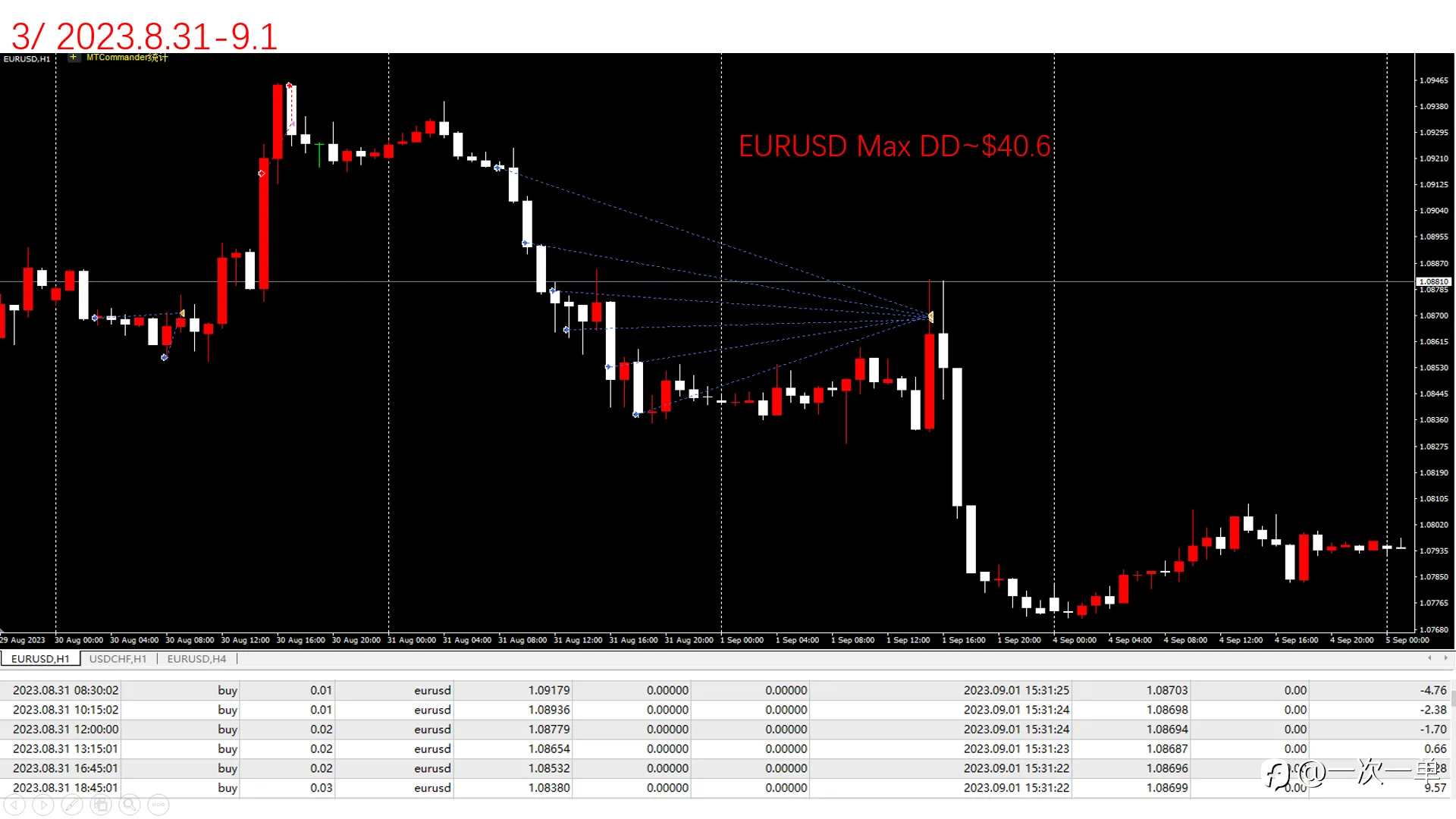Click the next slide arrow icon
The image size is (1456, 819).
click(x=43, y=805)
